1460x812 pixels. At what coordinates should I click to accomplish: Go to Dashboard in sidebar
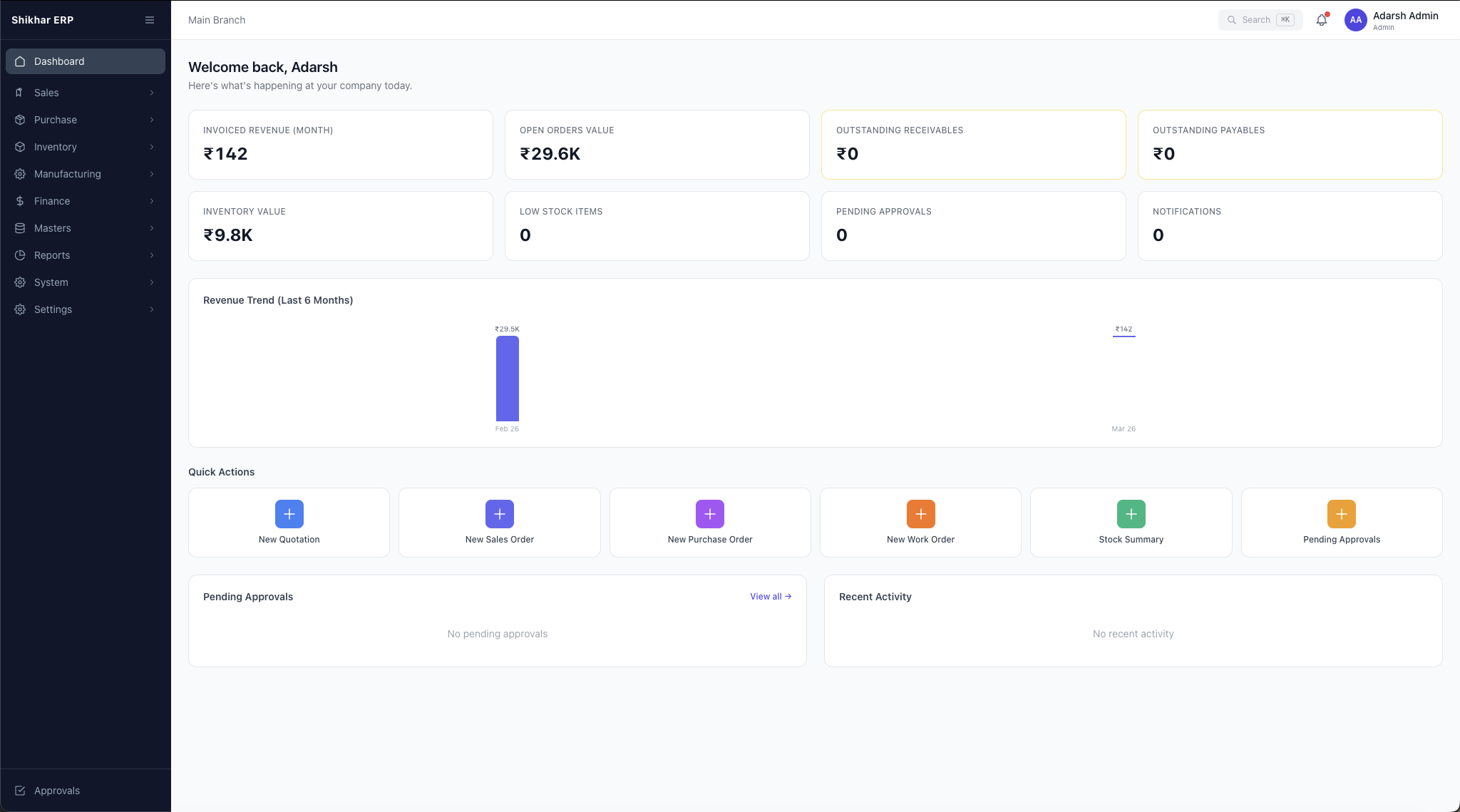[x=86, y=61]
